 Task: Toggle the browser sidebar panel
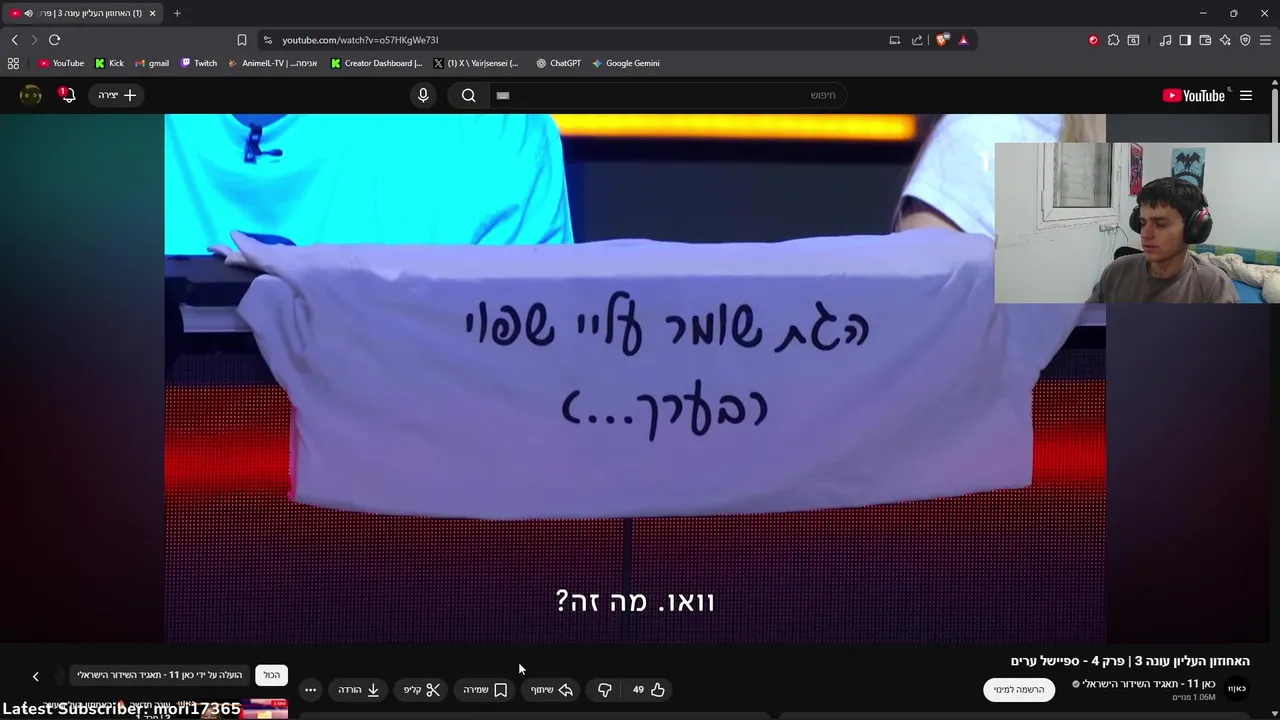click(1185, 40)
